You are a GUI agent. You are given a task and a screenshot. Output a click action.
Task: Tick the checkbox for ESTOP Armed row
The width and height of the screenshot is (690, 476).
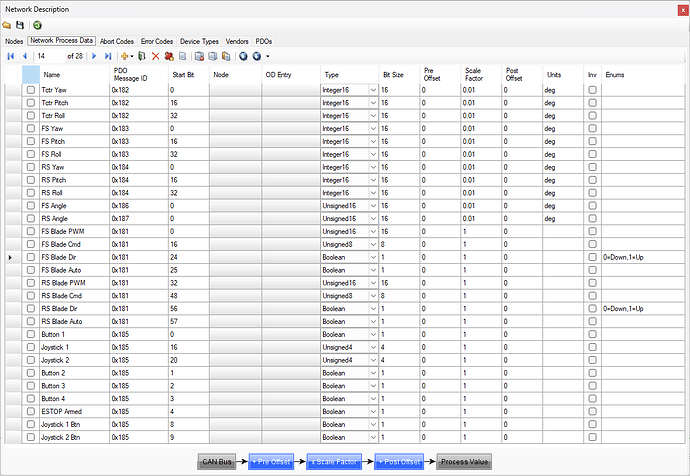coord(31,411)
